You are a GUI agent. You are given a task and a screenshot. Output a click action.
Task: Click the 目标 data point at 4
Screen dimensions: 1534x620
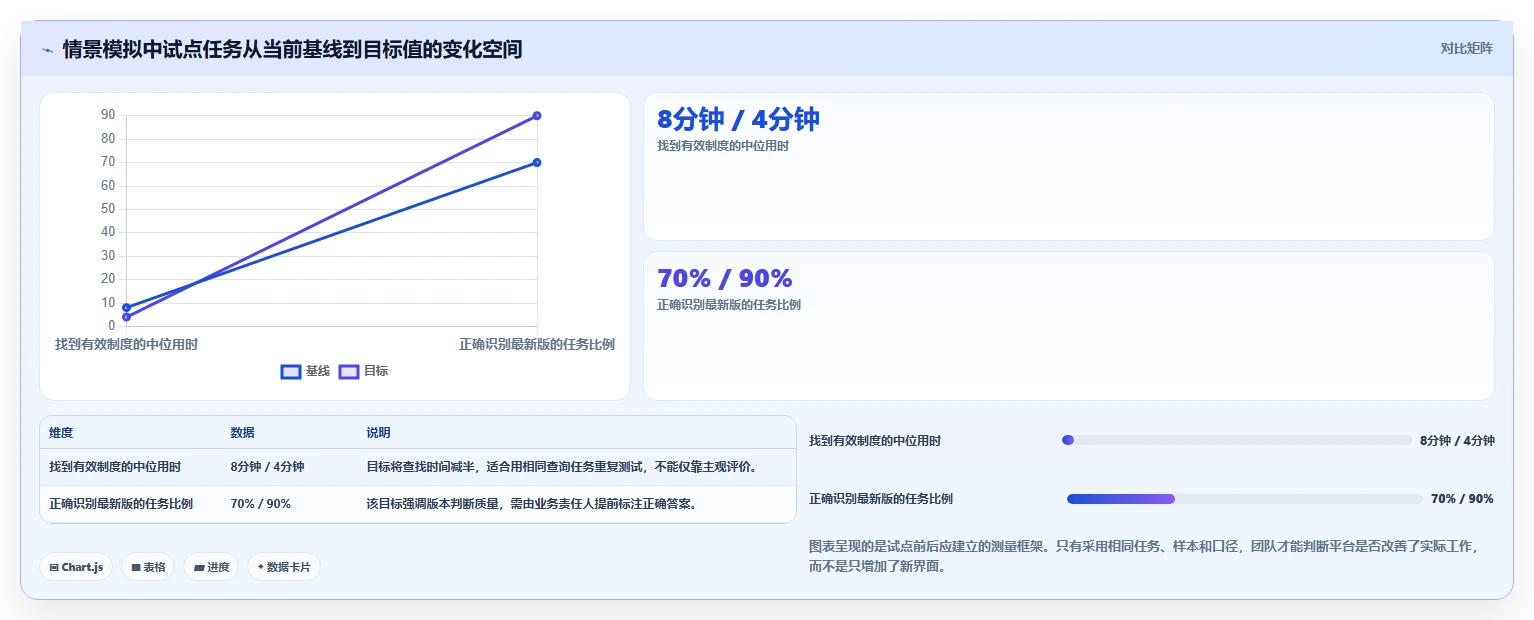click(126, 317)
